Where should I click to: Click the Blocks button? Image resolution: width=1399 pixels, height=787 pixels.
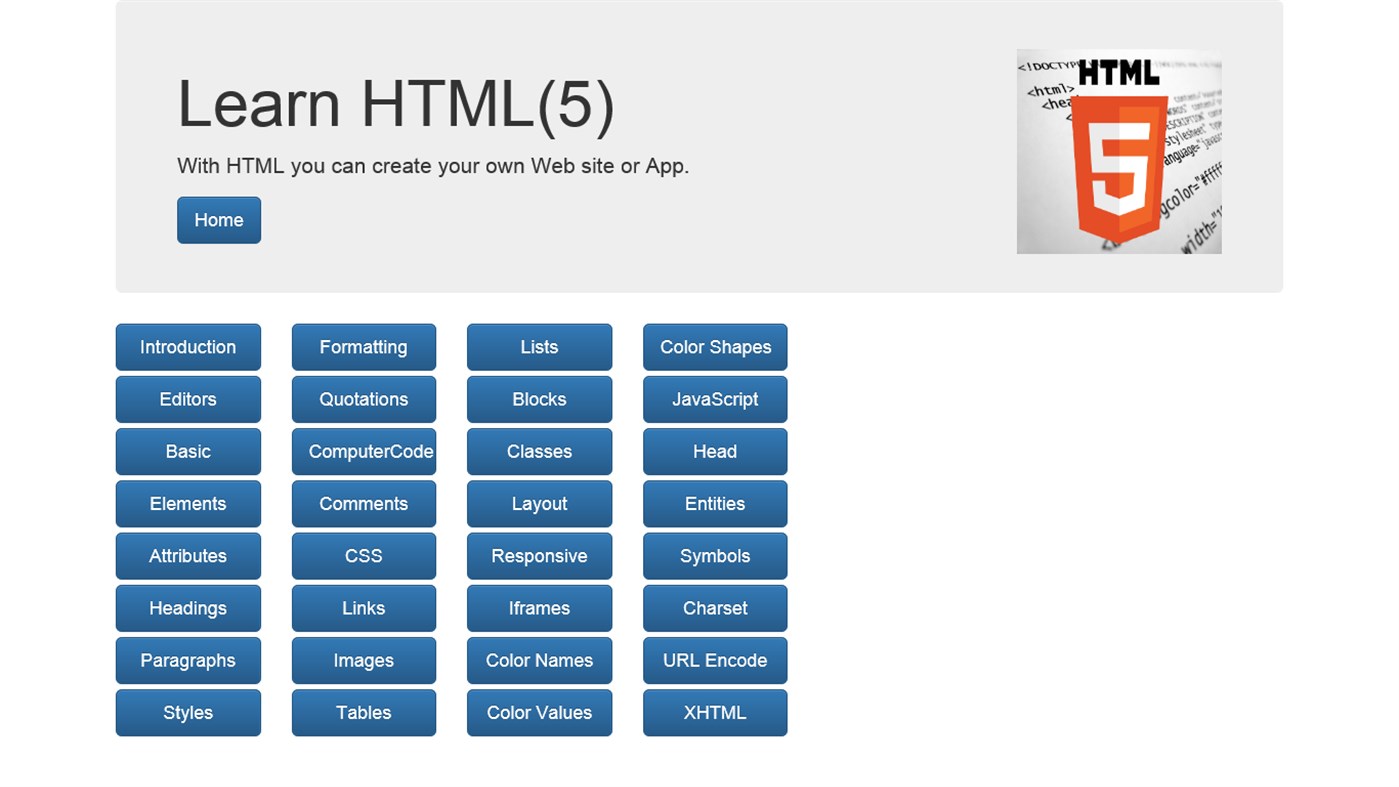click(539, 399)
